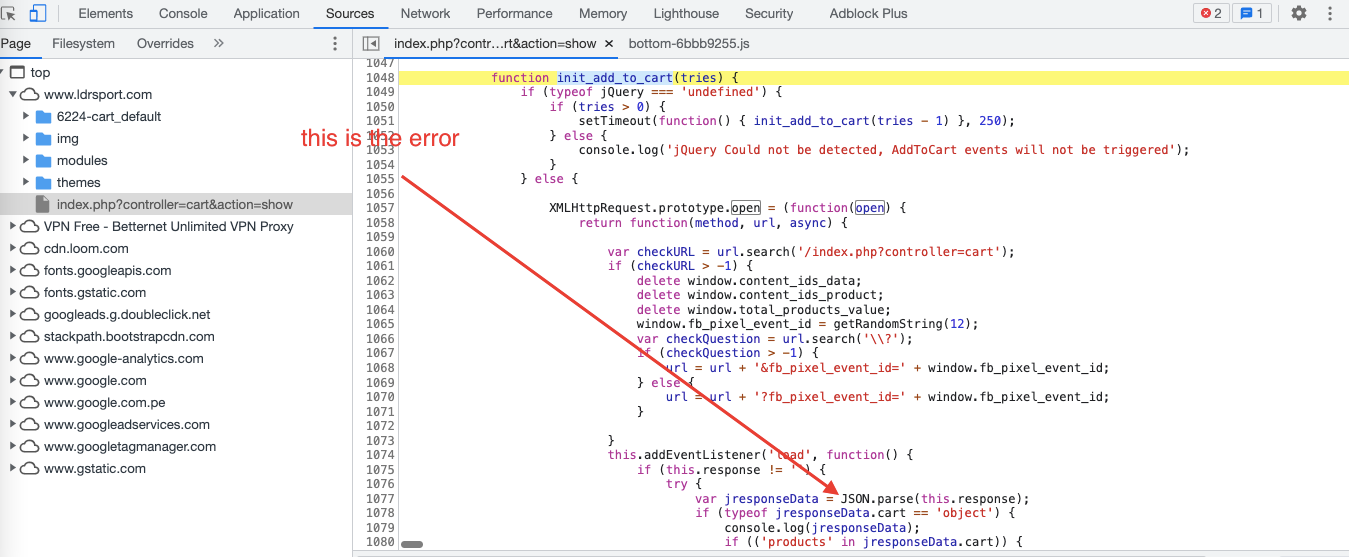Click the horizontal scrollbar thumb in editor
The width and height of the screenshot is (1349, 557).
click(412, 545)
